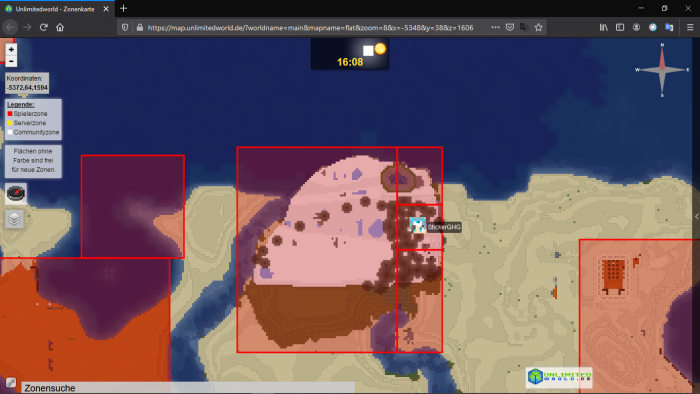Click the translate icon in the address bar
700x394 pixels.
pos(524,27)
